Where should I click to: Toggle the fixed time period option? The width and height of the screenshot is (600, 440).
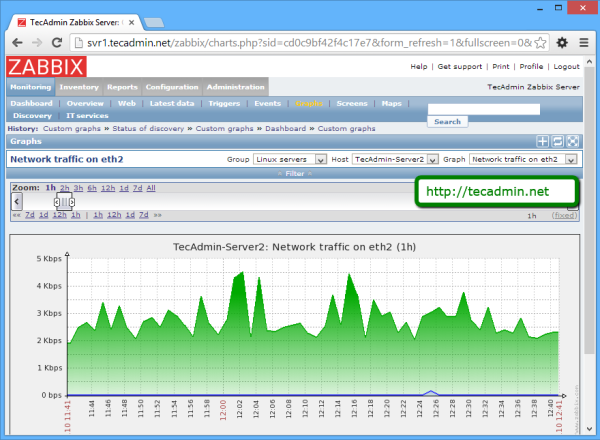[566, 215]
